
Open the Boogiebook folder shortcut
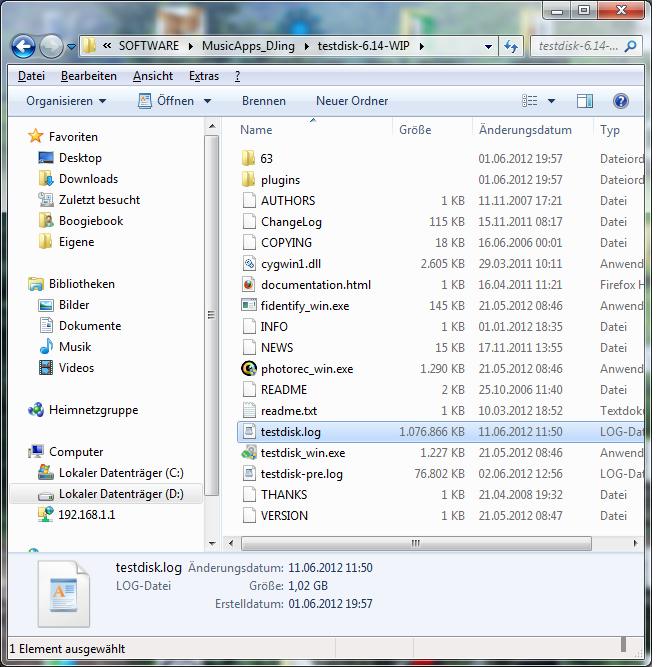tap(91, 221)
